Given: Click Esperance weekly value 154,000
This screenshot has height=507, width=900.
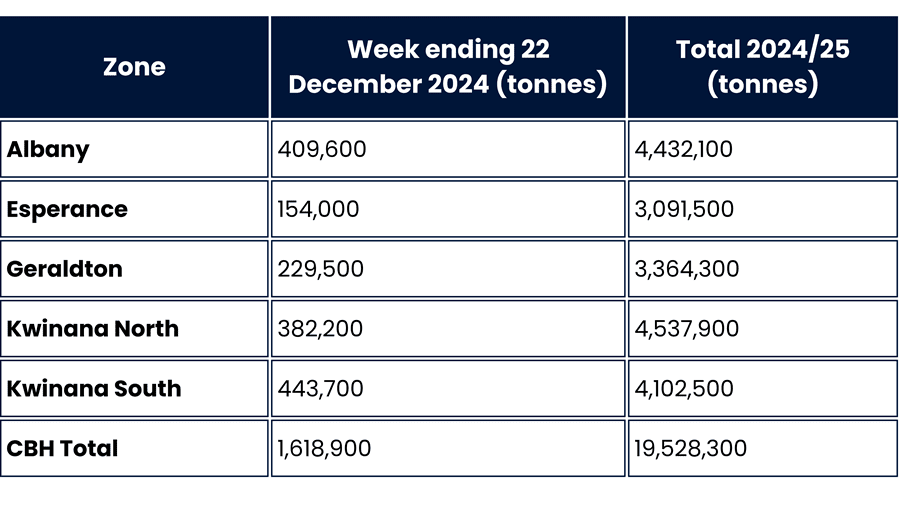Looking at the screenshot, I should click(x=319, y=209).
